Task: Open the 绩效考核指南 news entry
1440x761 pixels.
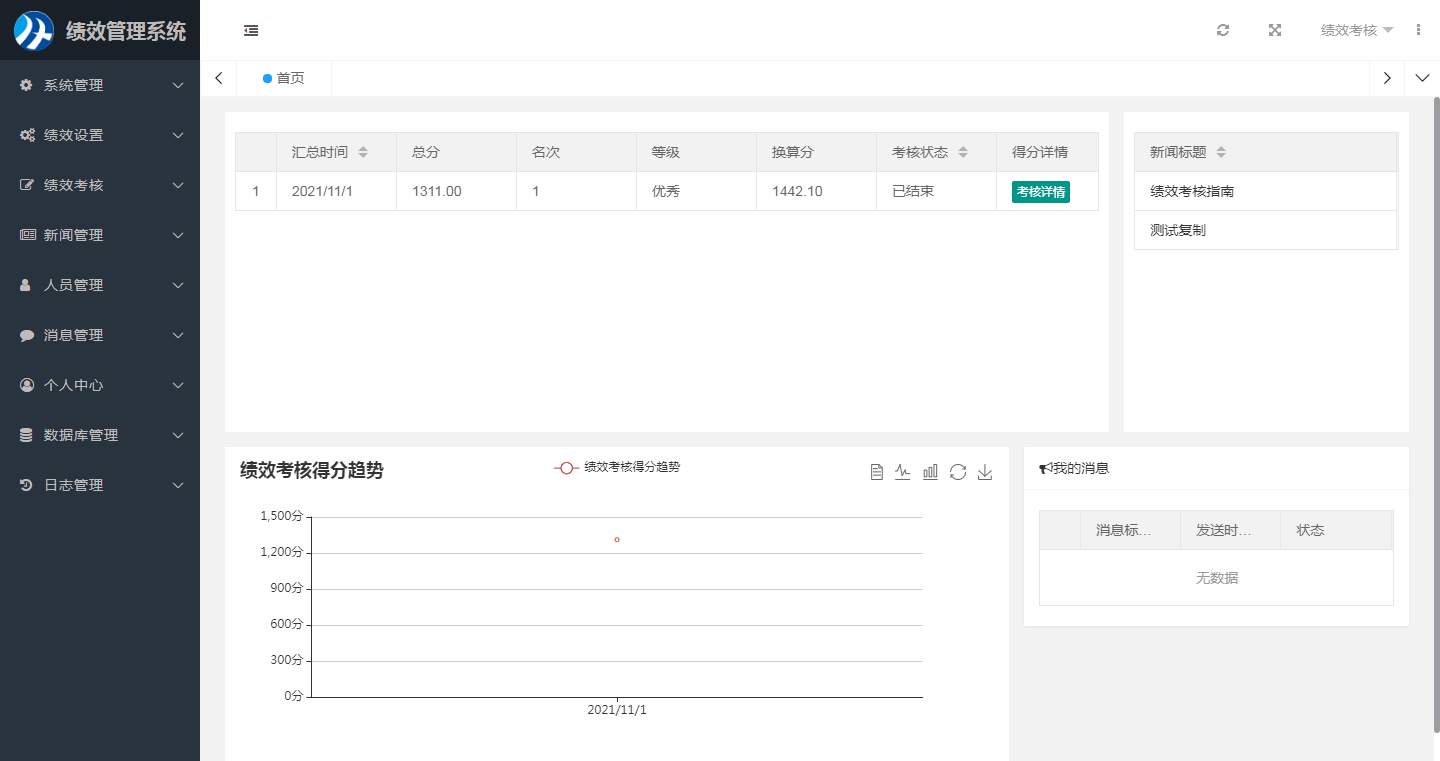Action: tap(1192, 191)
